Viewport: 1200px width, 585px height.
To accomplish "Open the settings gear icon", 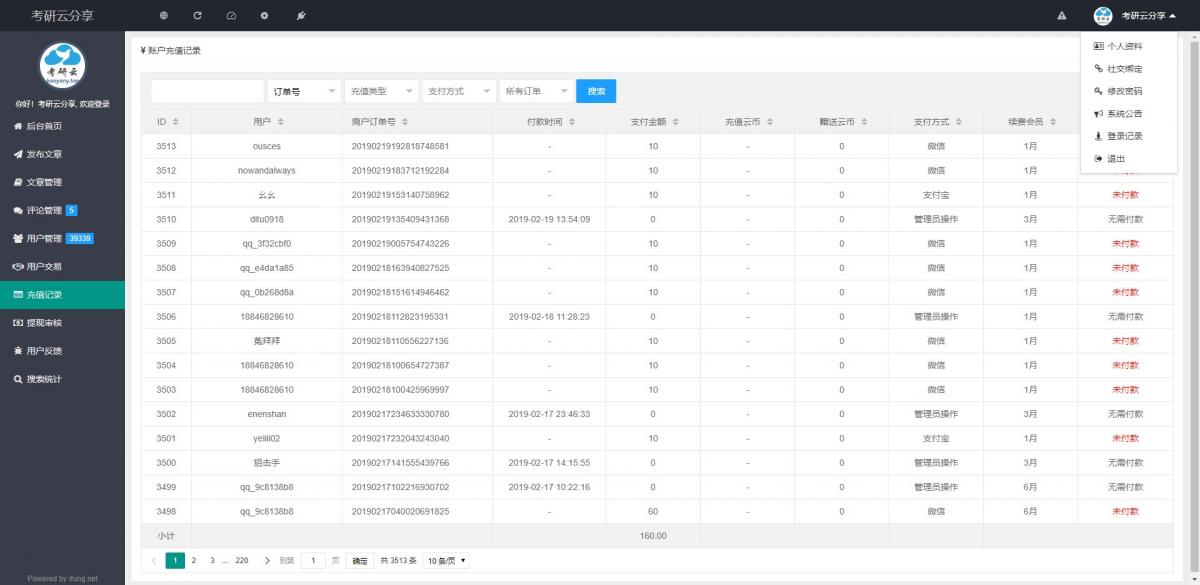I will point(265,16).
